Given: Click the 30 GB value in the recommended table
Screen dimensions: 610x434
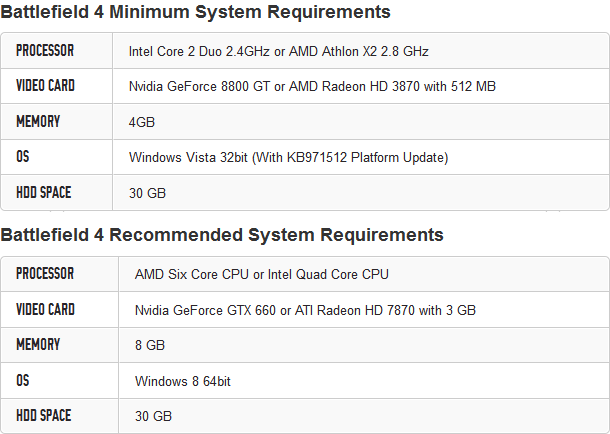Looking at the screenshot, I should [x=153, y=416].
